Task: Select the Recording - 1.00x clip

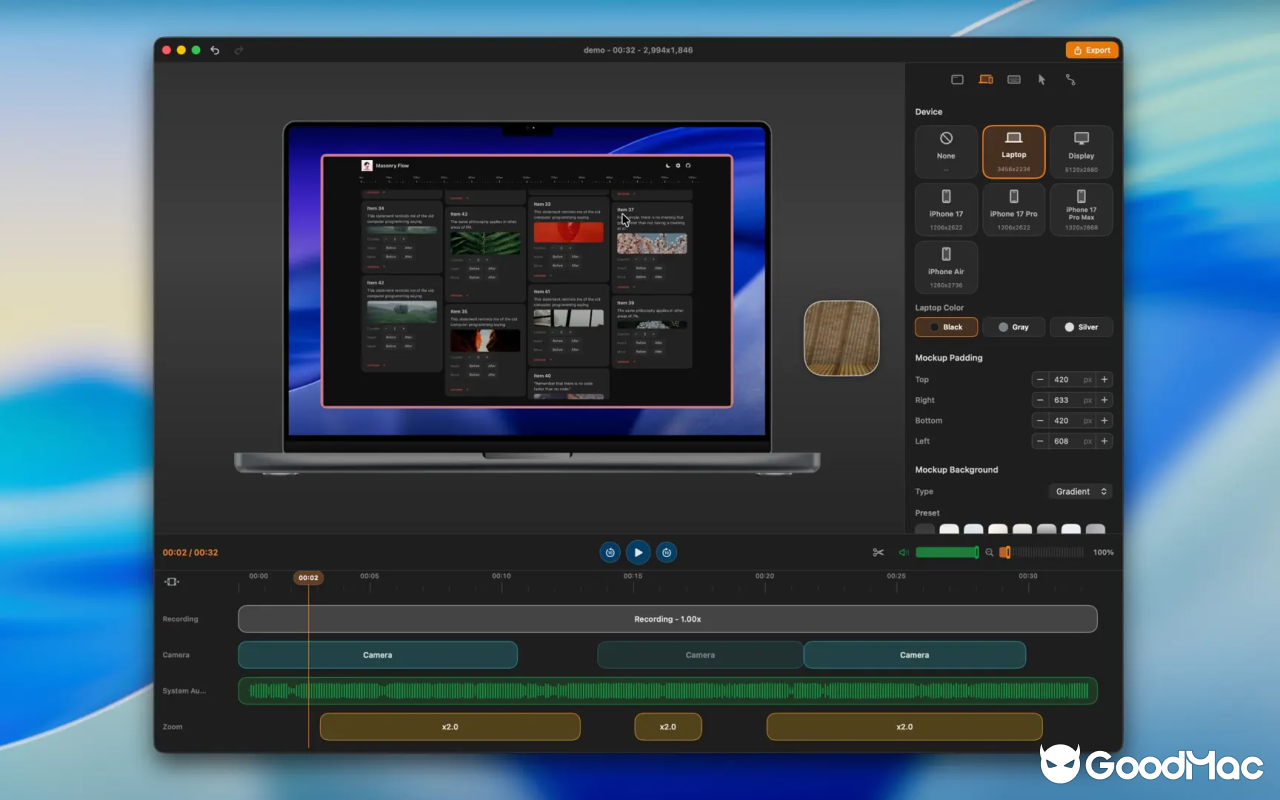Action: point(667,619)
